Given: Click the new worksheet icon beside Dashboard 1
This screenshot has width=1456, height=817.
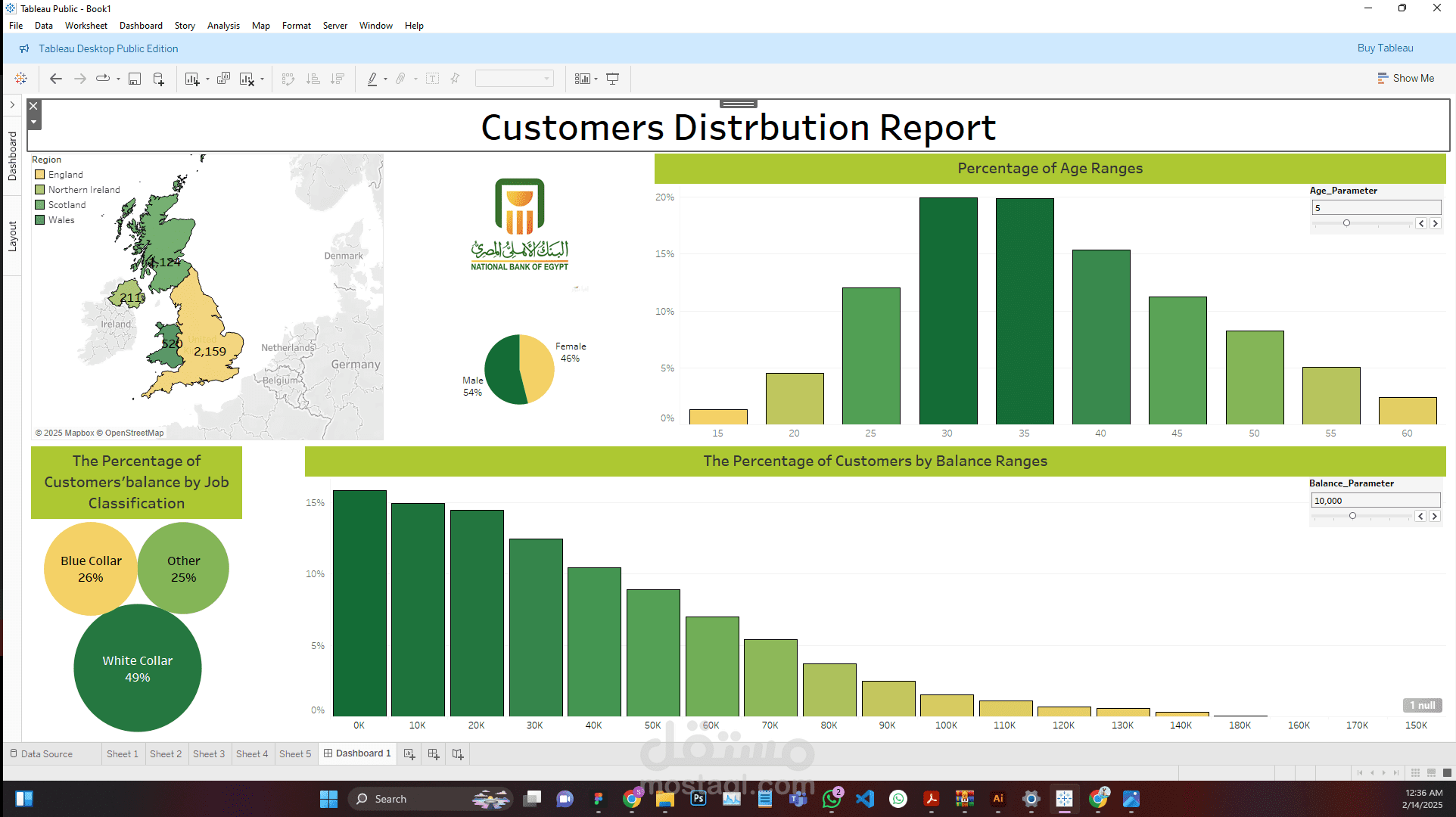Looking at the screenshot, I should (409, 753).
